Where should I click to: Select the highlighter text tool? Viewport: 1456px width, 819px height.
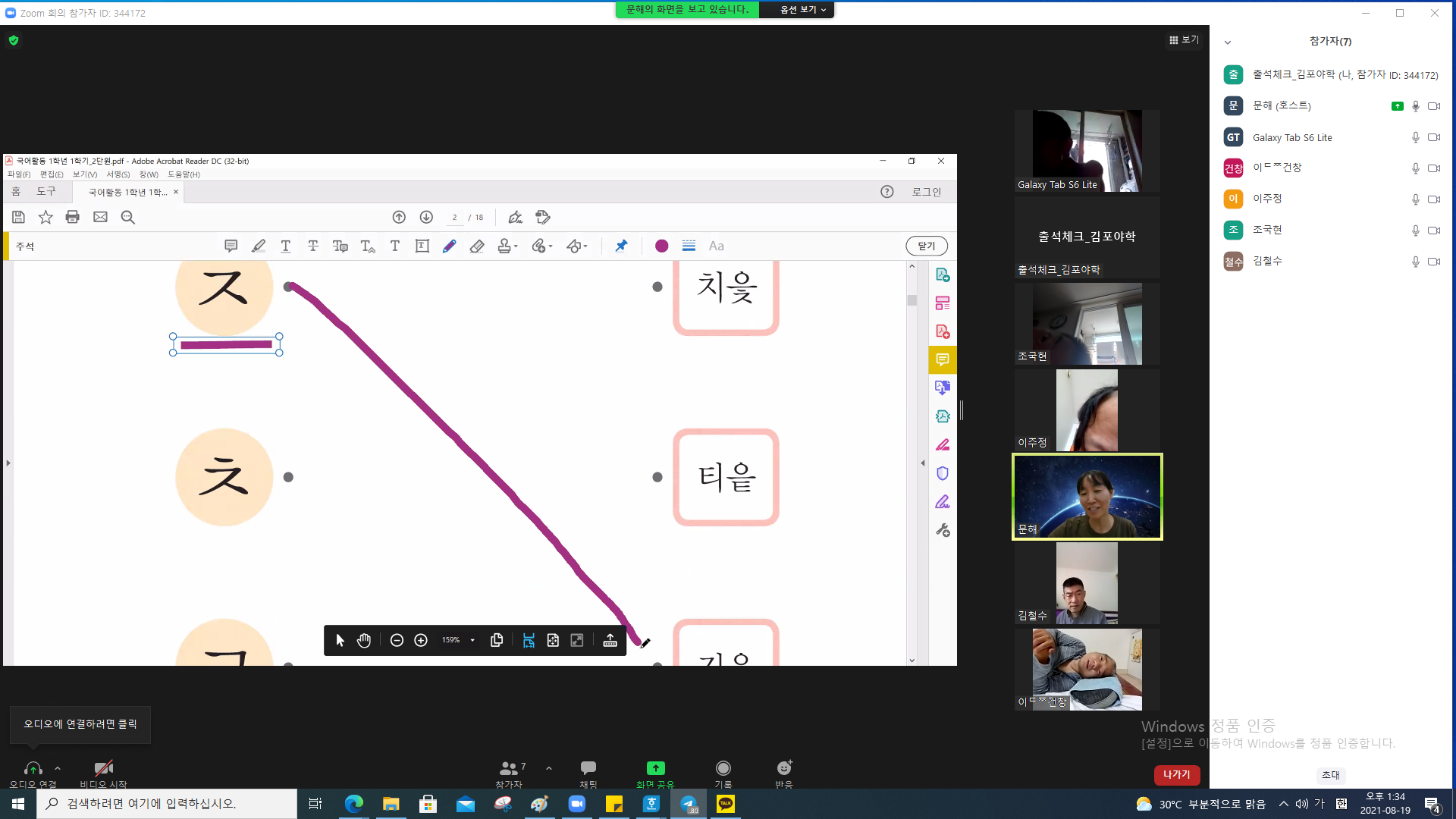(x=259, y=246)
